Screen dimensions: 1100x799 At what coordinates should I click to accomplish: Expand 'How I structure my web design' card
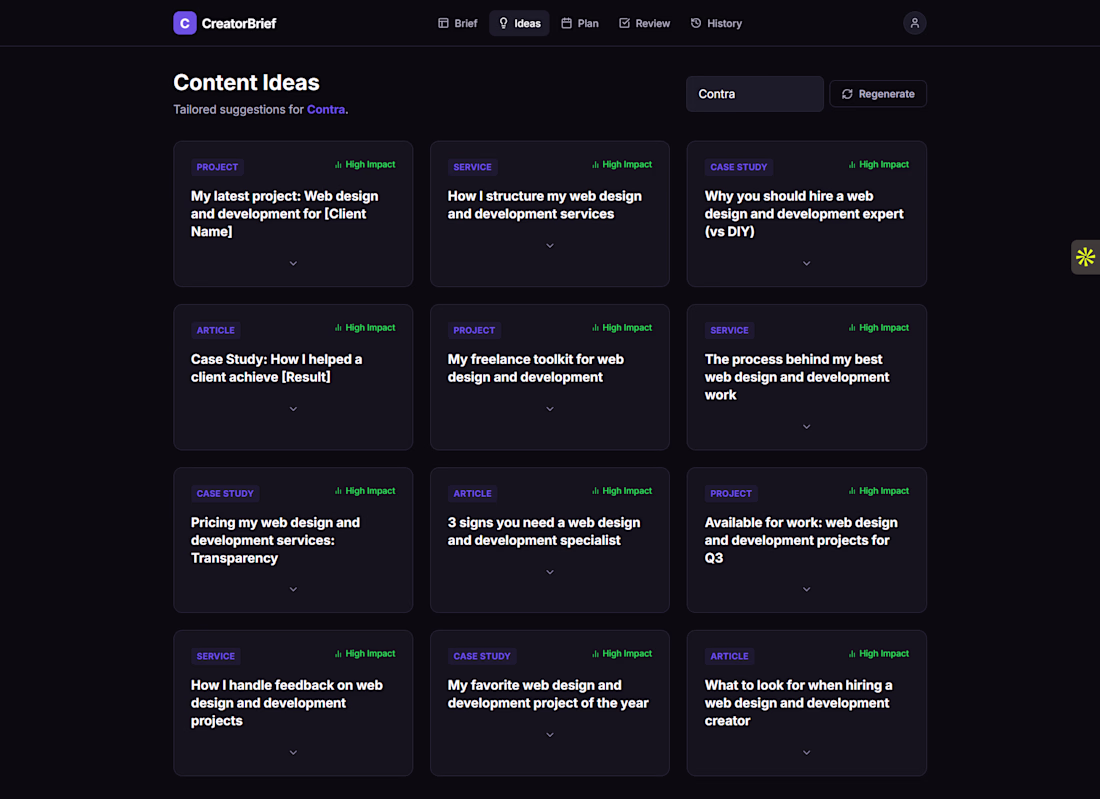point(550,246)
